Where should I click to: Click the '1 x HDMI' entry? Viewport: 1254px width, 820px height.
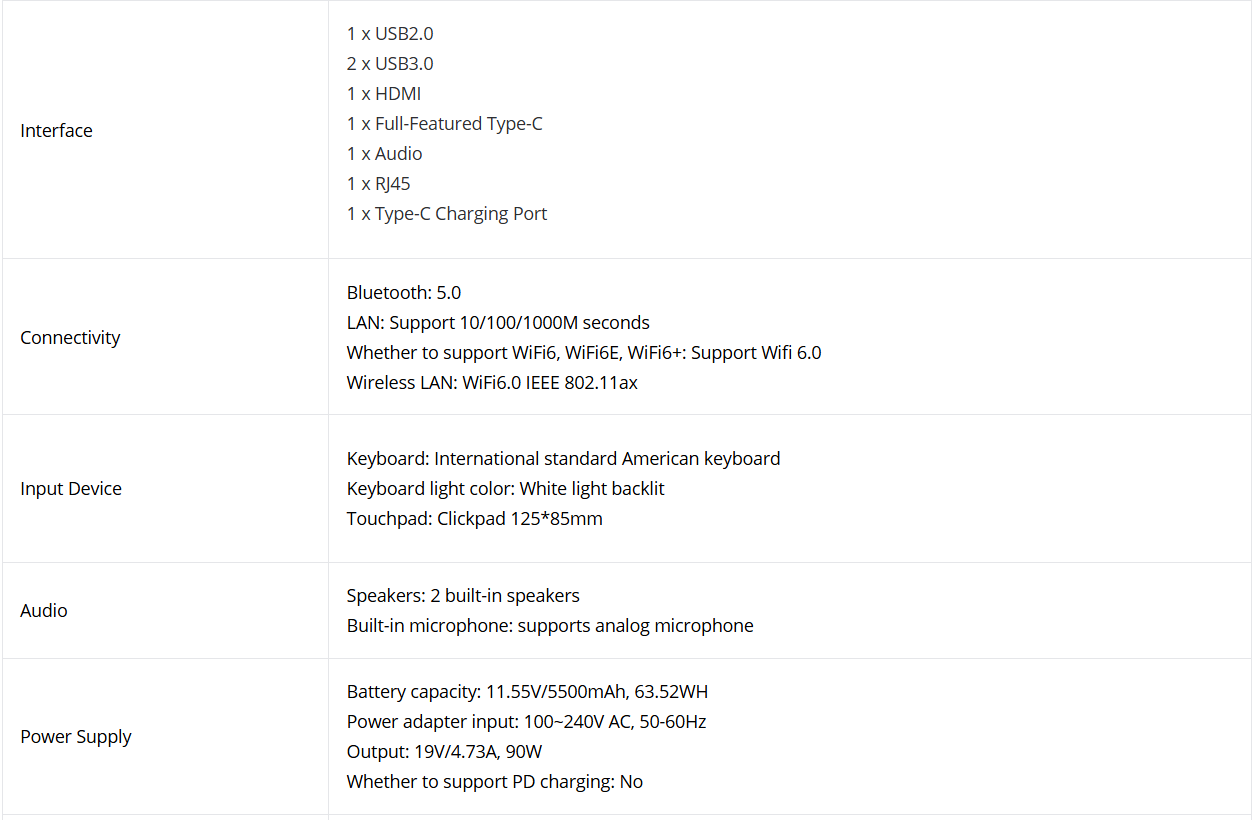point(384,94)
